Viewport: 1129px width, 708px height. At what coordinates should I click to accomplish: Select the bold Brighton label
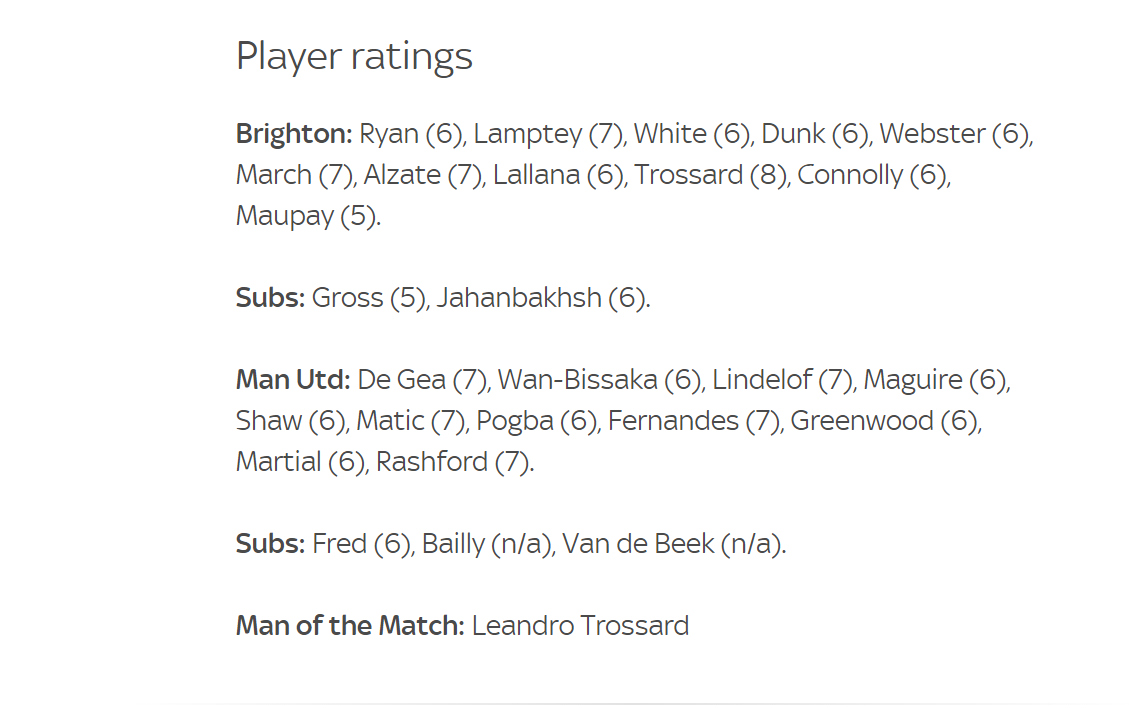294,134
